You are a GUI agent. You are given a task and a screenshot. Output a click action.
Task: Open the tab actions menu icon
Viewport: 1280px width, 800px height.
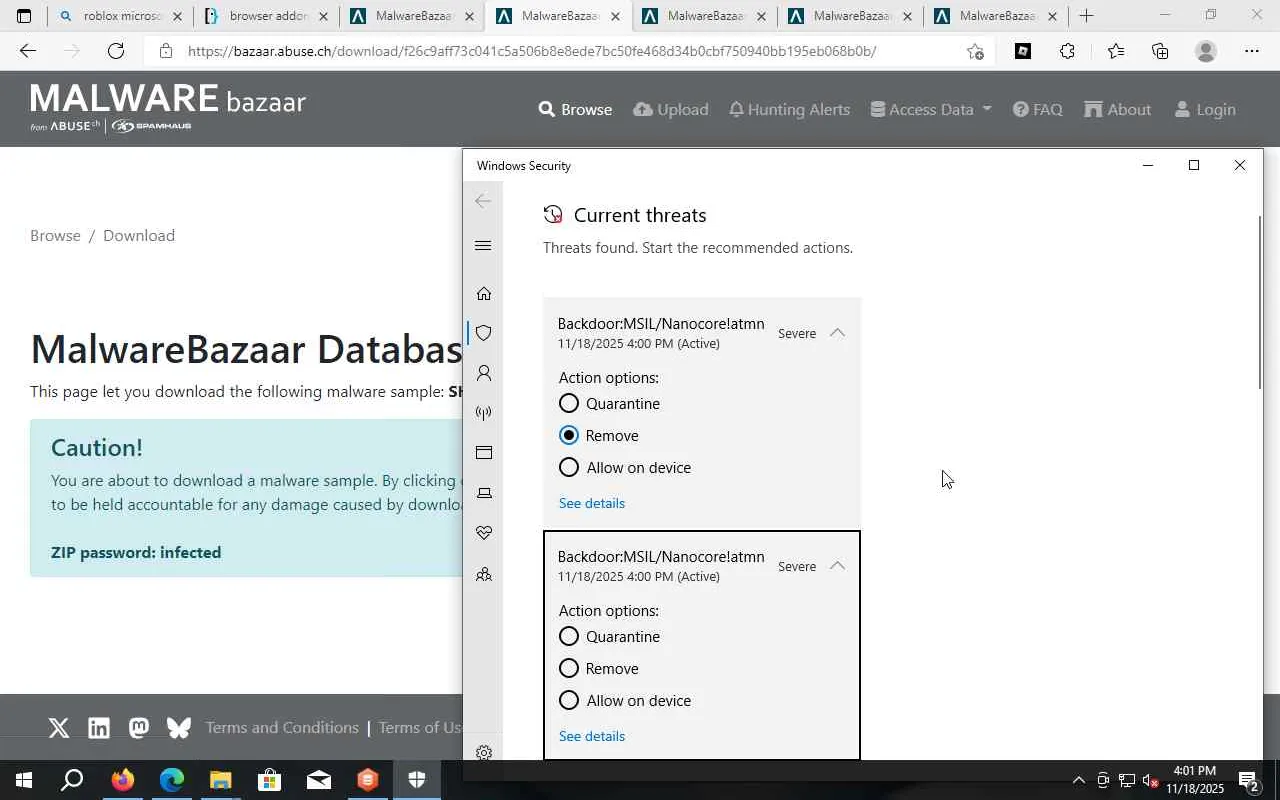[x=24, y=16]
